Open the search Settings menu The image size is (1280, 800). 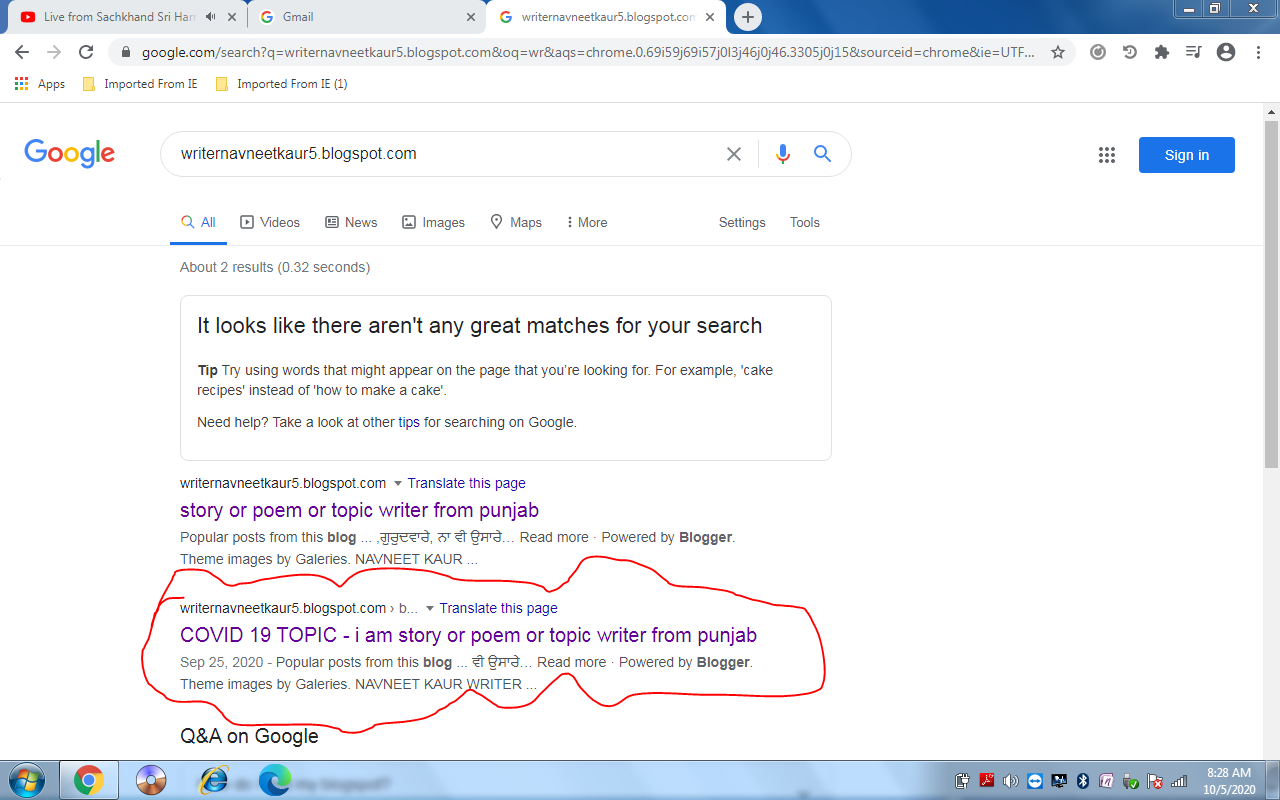742,222
